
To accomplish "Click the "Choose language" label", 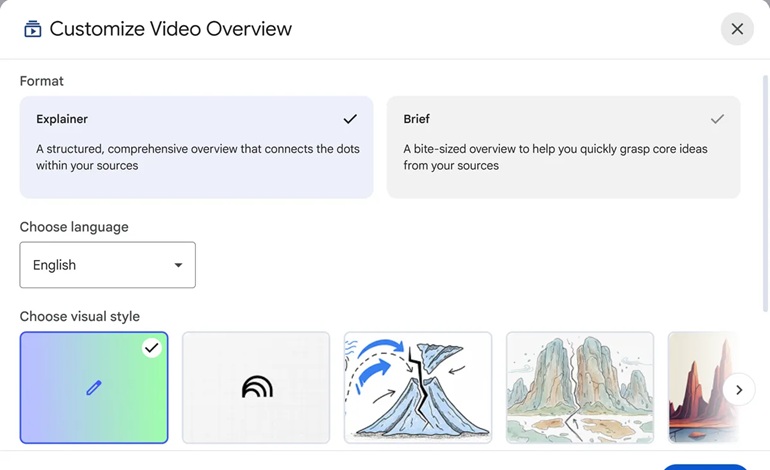I will (74, 227).
